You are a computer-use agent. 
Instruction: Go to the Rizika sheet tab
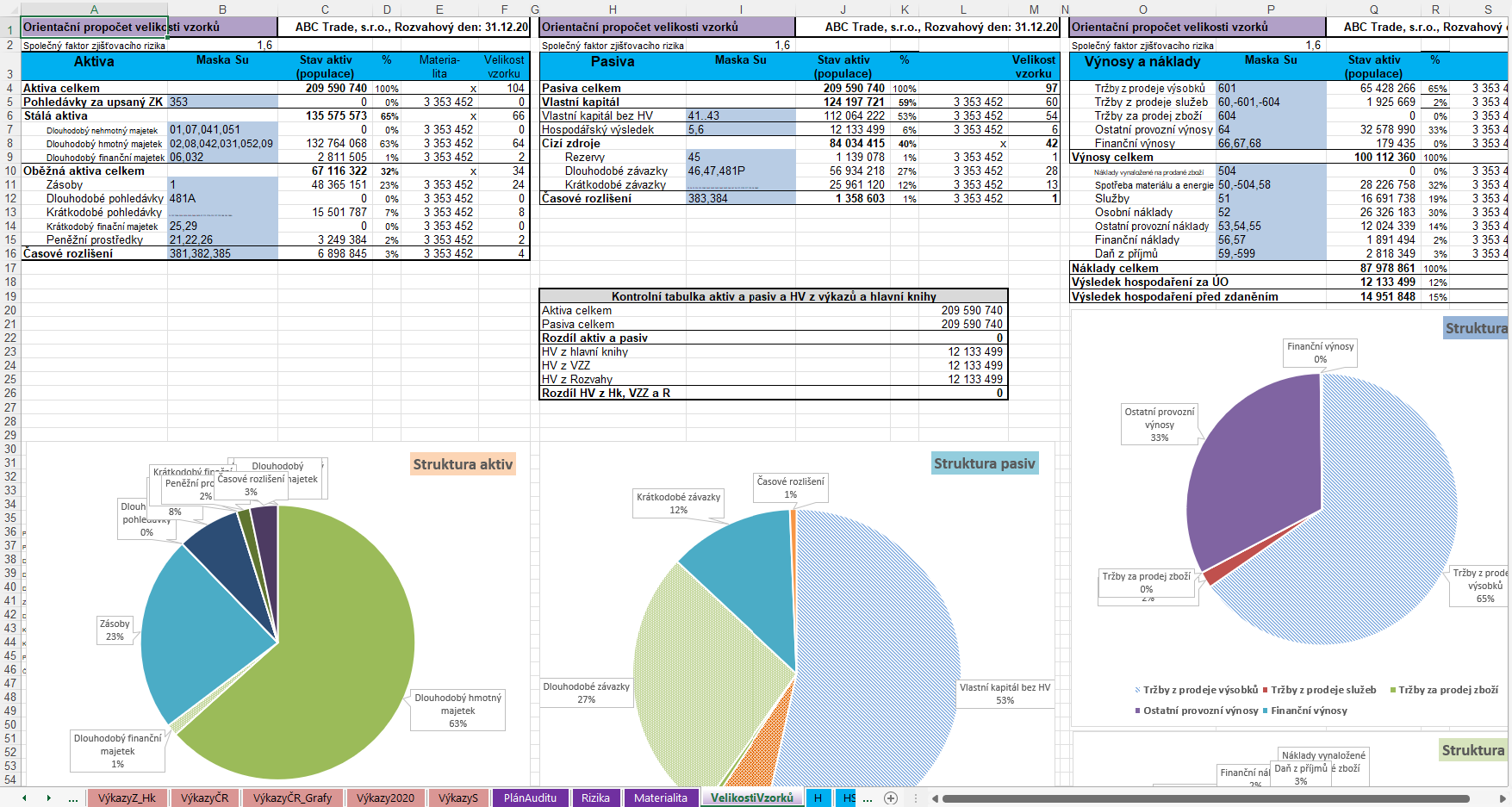tap(595, 798)
